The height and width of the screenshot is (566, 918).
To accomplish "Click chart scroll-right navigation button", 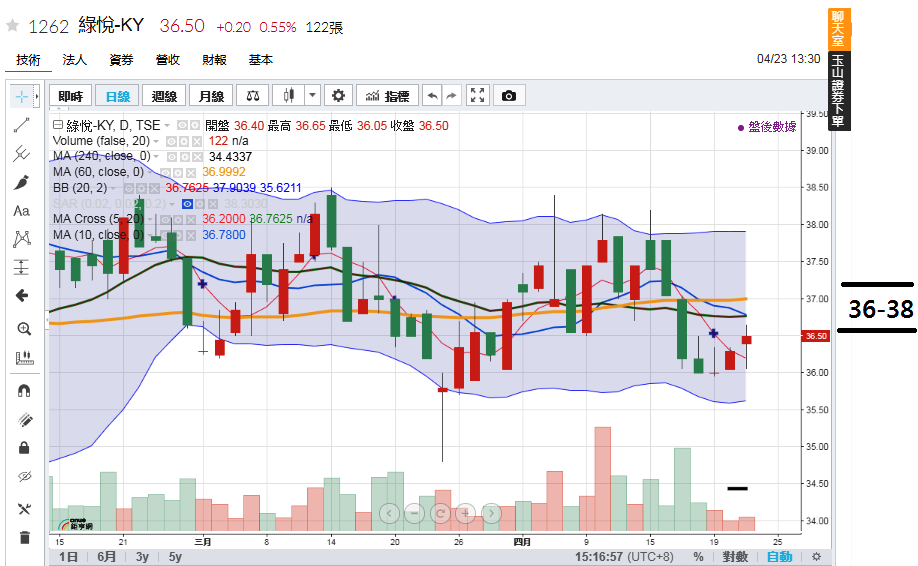I will 491,513.
